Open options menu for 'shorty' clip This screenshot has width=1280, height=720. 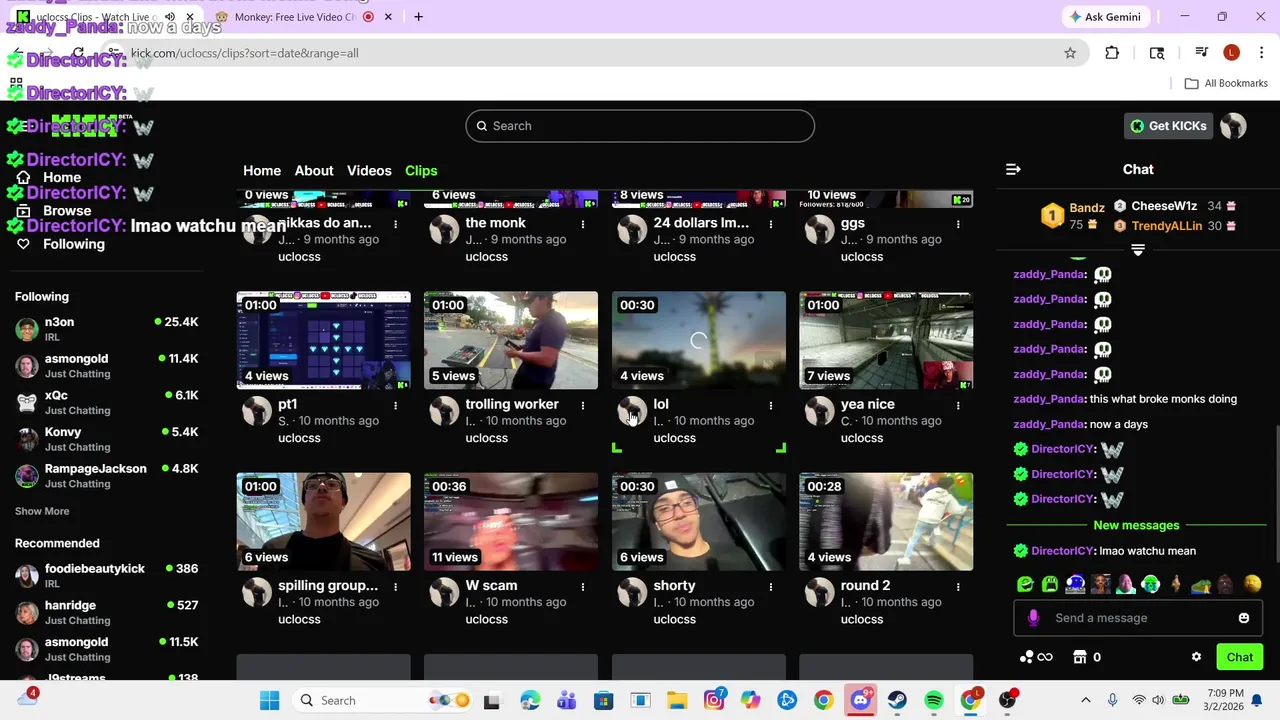[771, 586]
